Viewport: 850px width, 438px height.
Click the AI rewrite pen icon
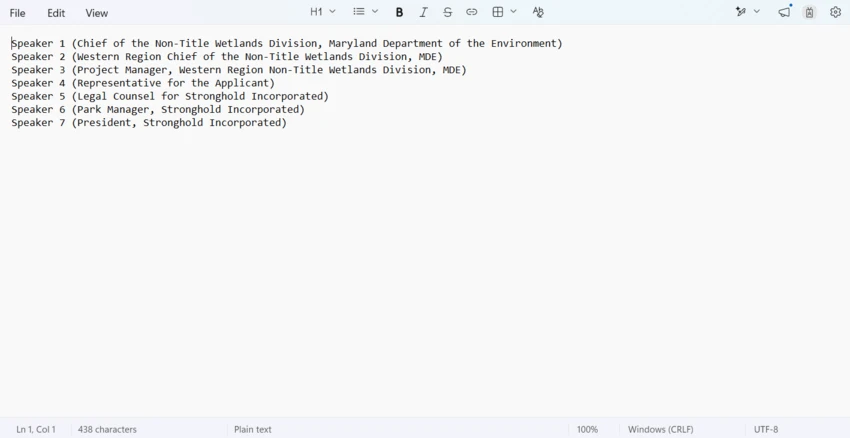coord(740,12)
